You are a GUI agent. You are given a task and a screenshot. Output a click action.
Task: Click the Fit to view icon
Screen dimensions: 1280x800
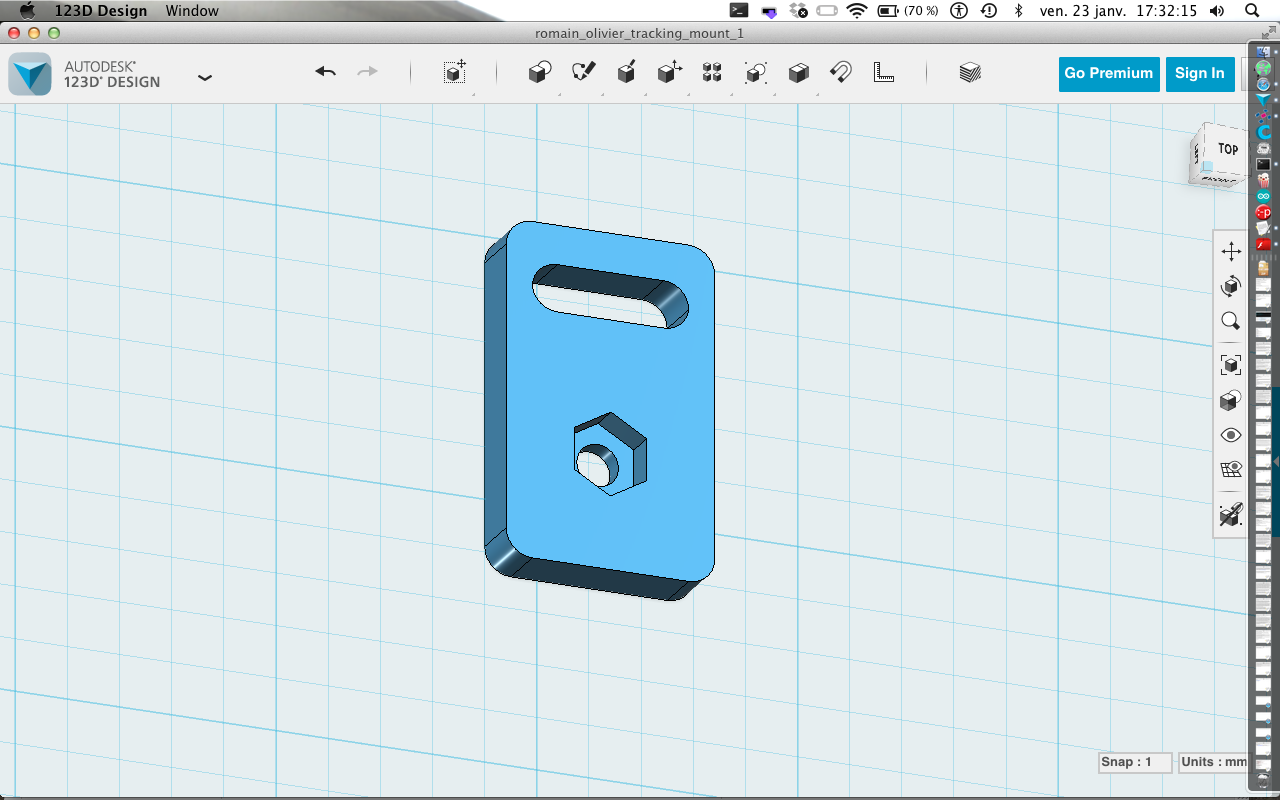point(1230,365)
